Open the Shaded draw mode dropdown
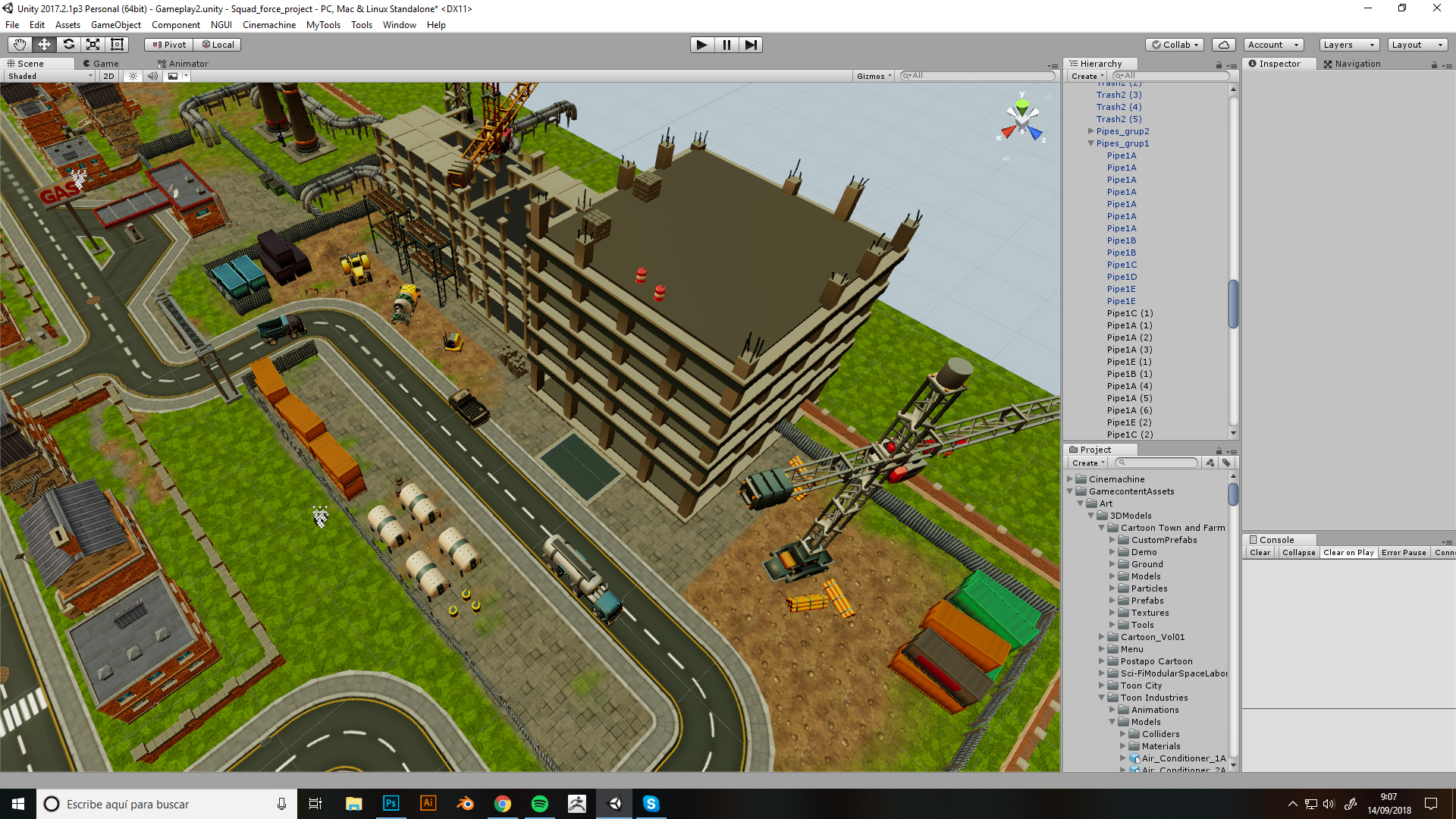This screenshot has width=1456, height=819. point(50,76)
